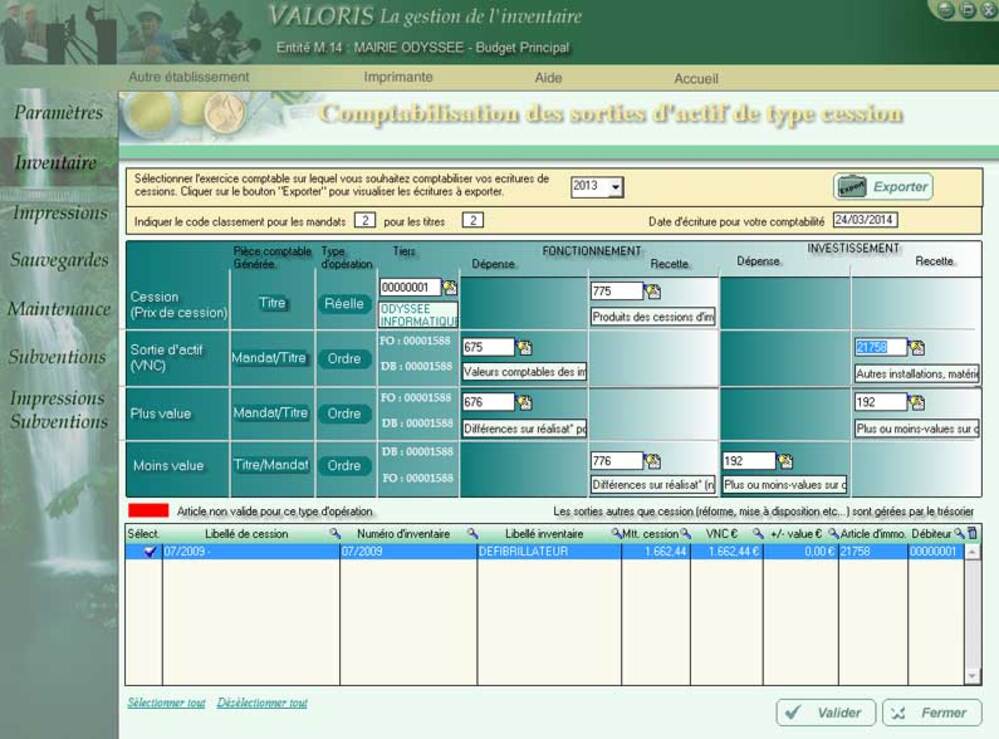Open account picker beside field 21758
The image size is (999, 739).
tap(917, 347)
